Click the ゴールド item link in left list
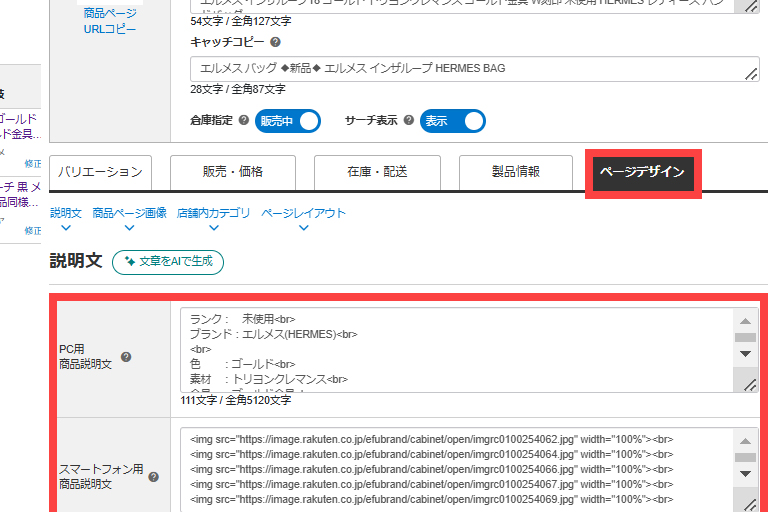The height and width of the screenshot is (512, 768). 20,126
